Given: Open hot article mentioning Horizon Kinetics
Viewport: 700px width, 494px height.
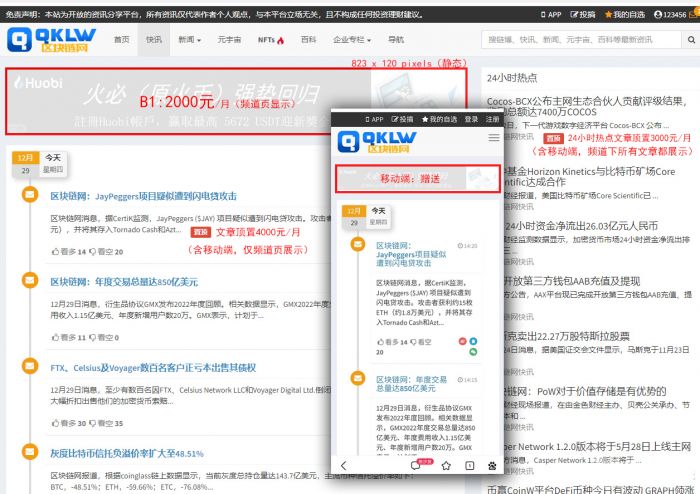Looking at the screenshot, I should coord(589,176).
